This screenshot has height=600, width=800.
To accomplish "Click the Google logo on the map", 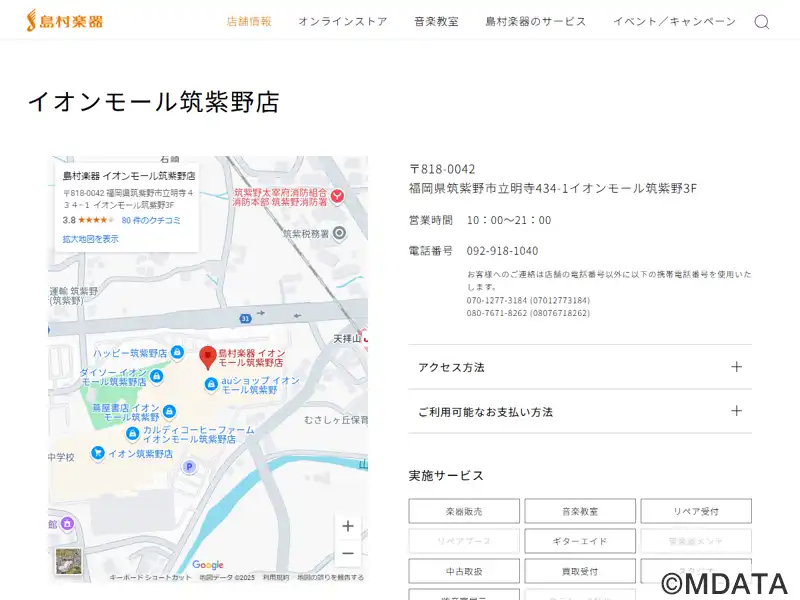I will (208, 565).
